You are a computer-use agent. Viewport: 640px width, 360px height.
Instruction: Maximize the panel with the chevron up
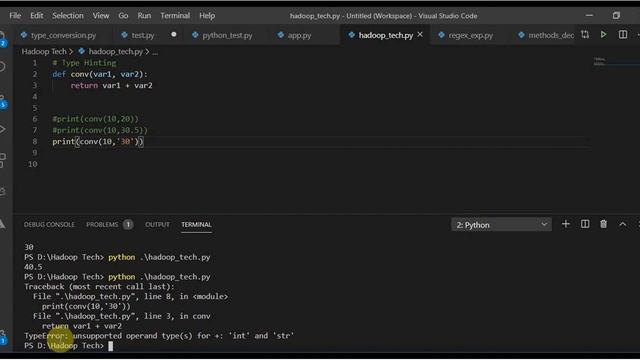[622, 224]
